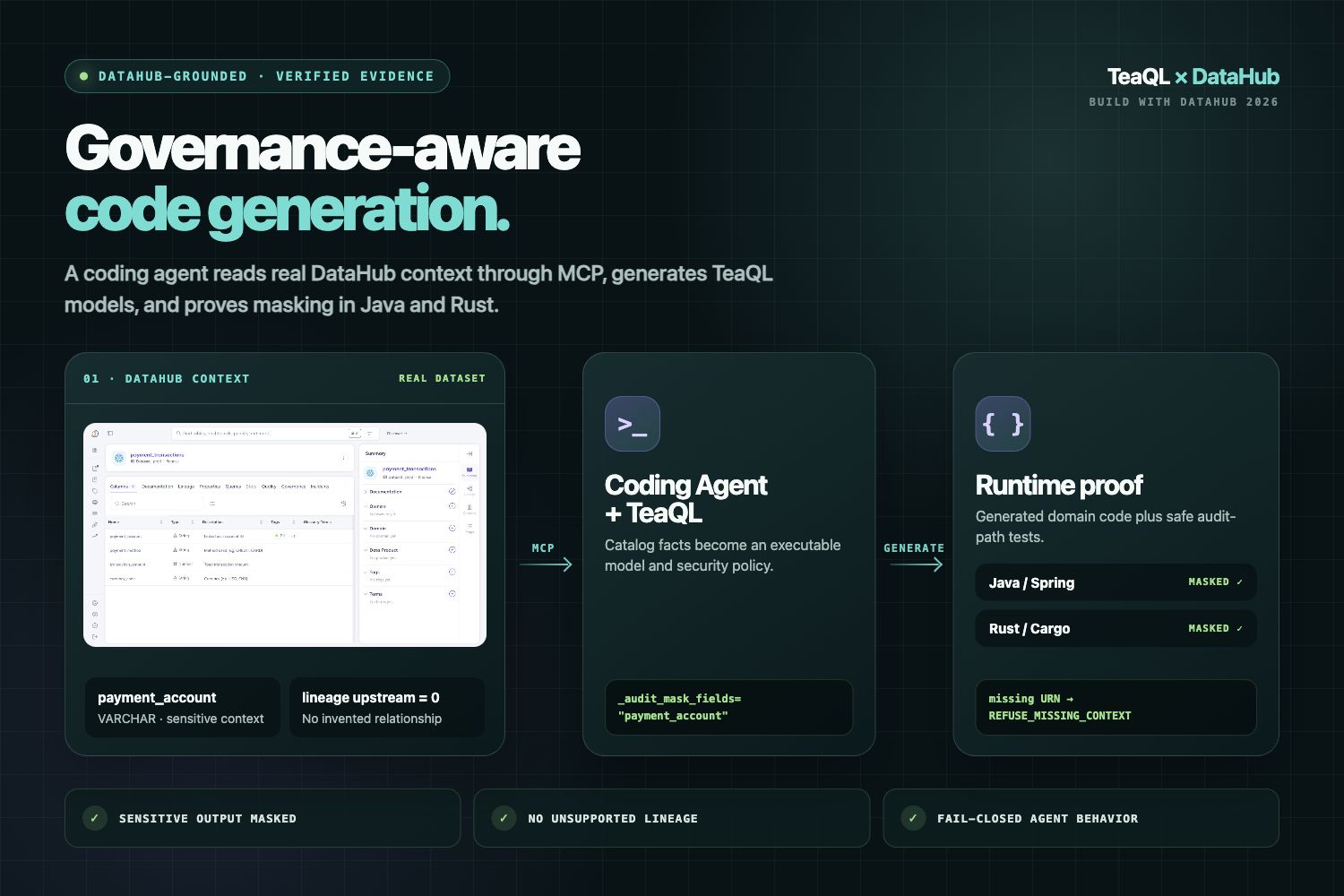
Task: Click the check icon beside NO UNSUPPORTED LINEAGE
Action: point(504,818)
